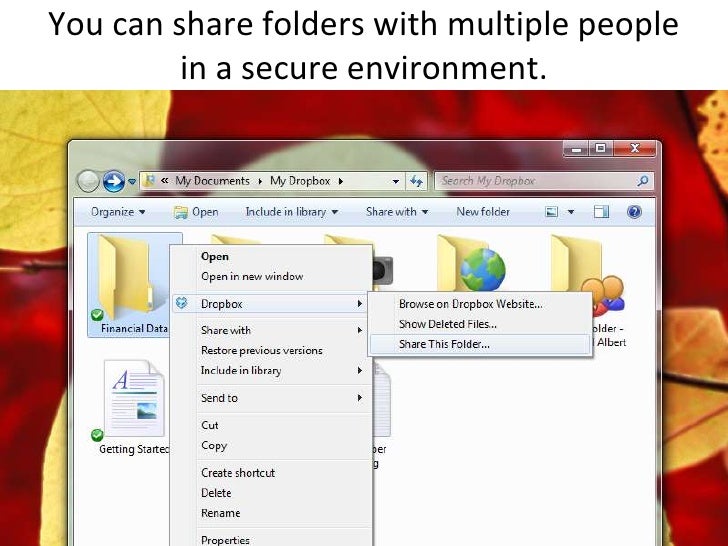Click the blue Forward navigation arrow
728x546 pixels.
tap(113, 181)
